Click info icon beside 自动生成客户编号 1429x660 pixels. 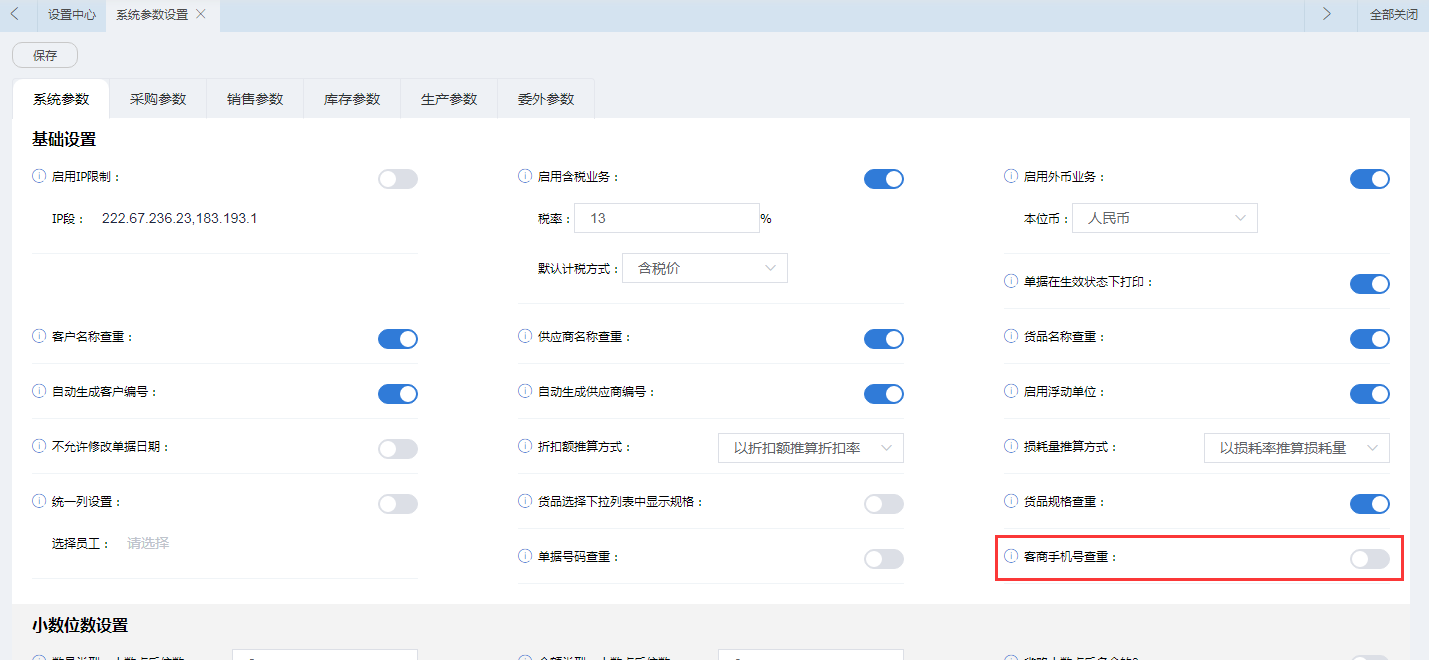(39, 391)
